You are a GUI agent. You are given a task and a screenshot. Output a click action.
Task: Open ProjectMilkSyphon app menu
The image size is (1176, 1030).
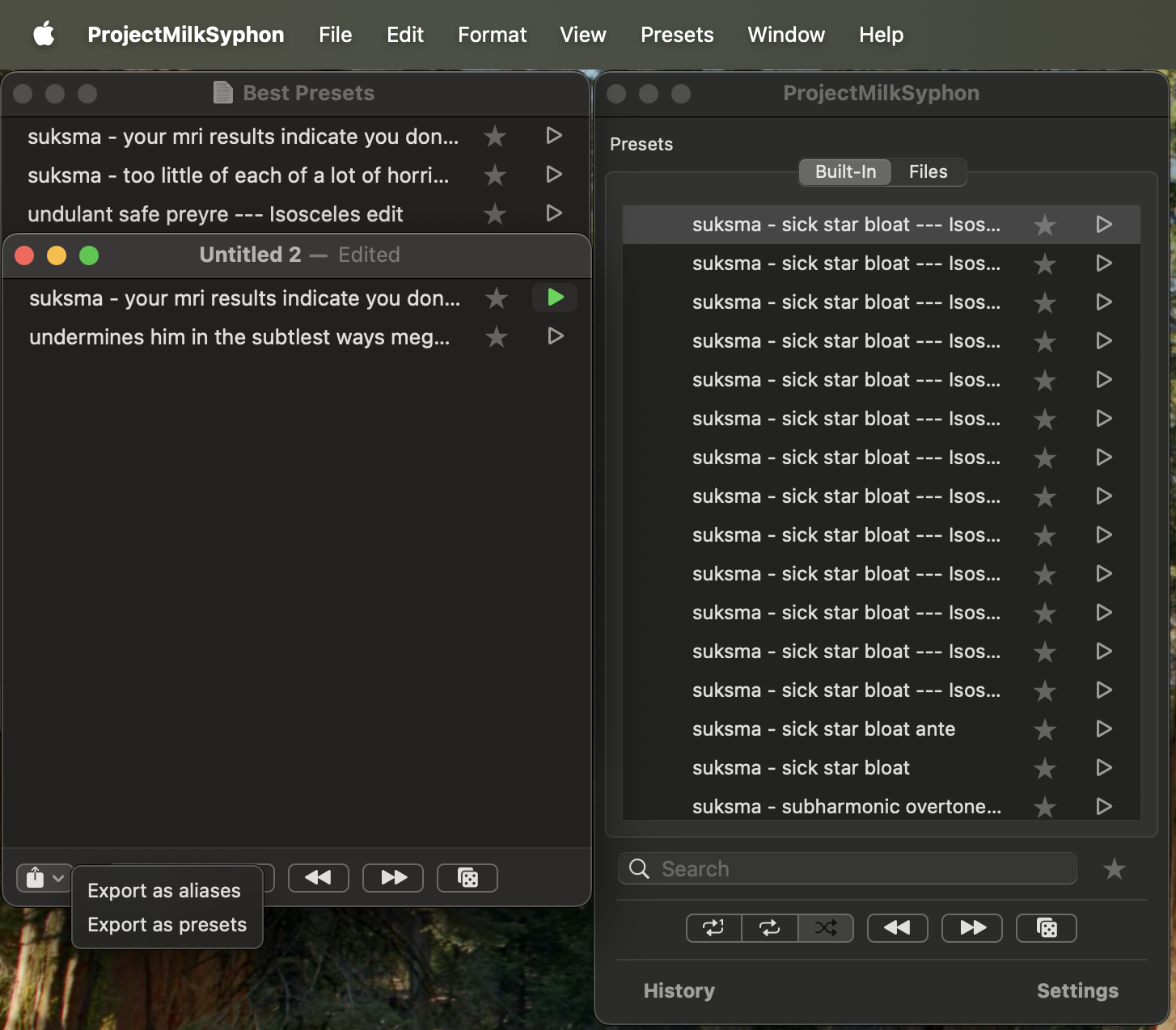click(x=186, y=35)
